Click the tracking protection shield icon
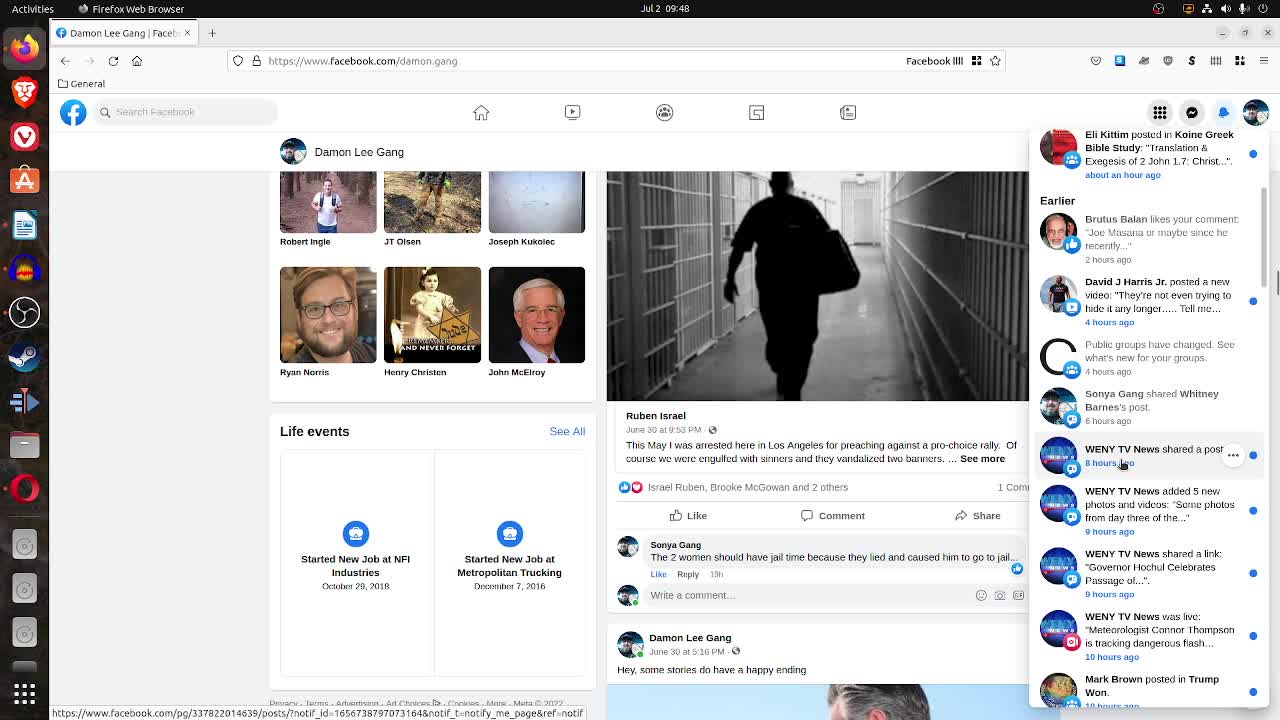 point(238,61)
